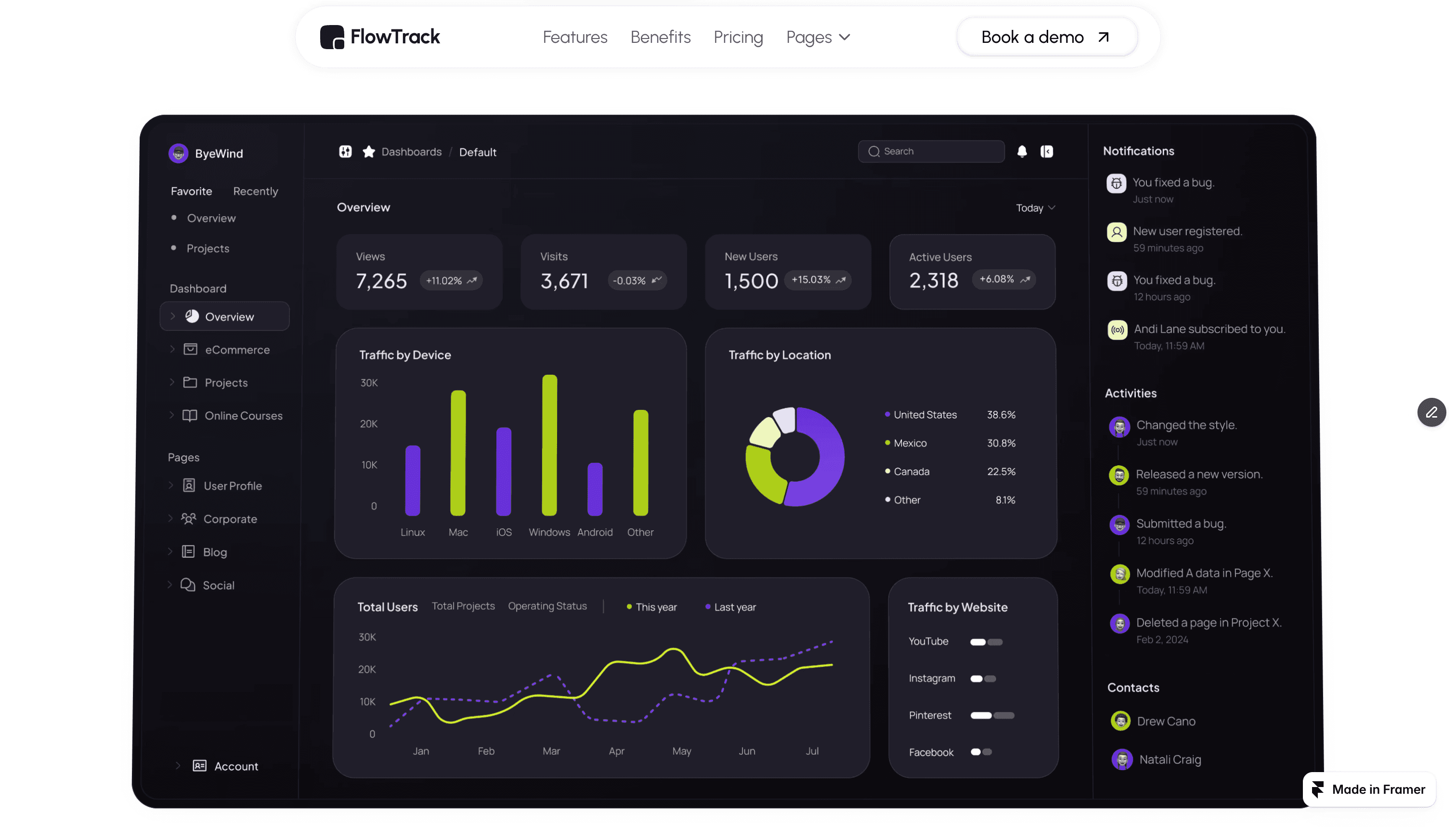Viewport: 1456px width, 827px height.
Task: Click the star favorite icon in breadcrumb
Action: 368,152
